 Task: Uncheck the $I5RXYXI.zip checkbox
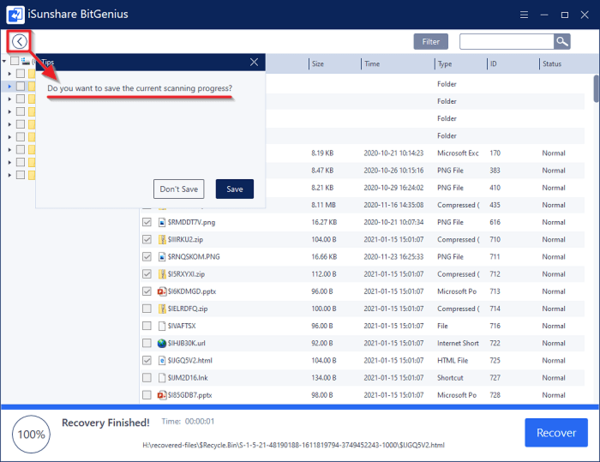pyautogui.click(x=147, y=274)
